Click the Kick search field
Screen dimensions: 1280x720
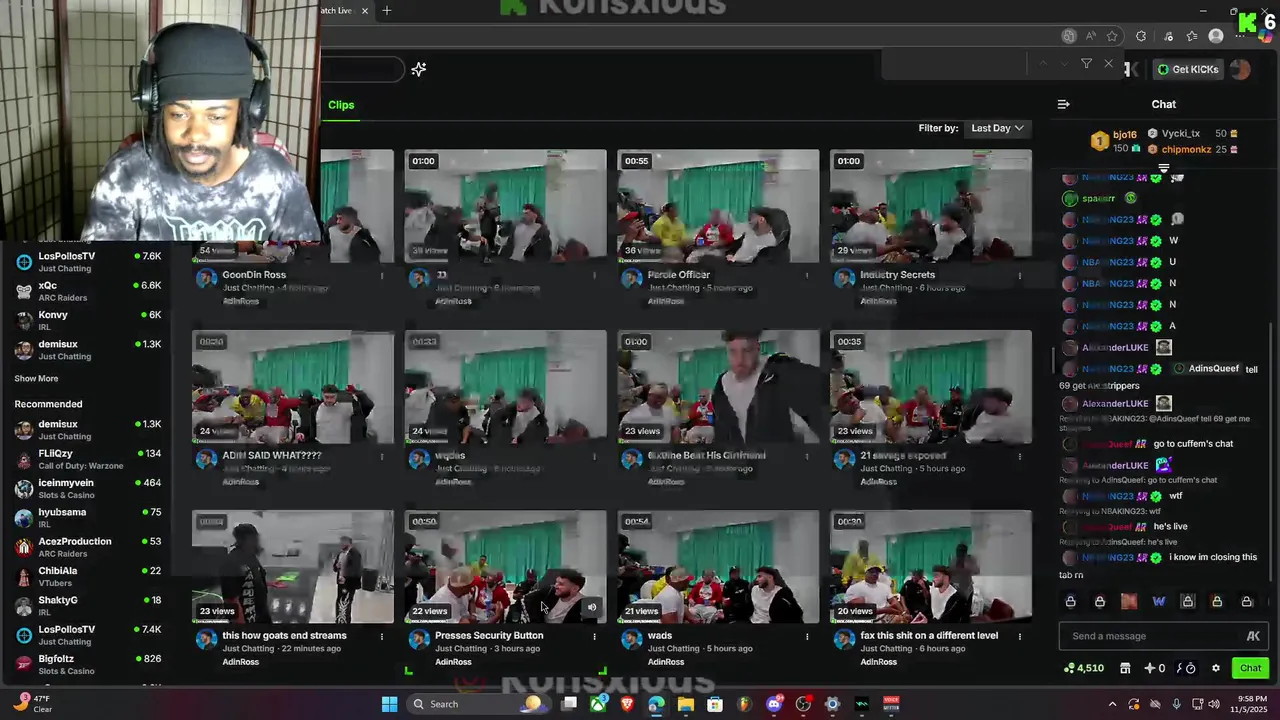(362, 69)
